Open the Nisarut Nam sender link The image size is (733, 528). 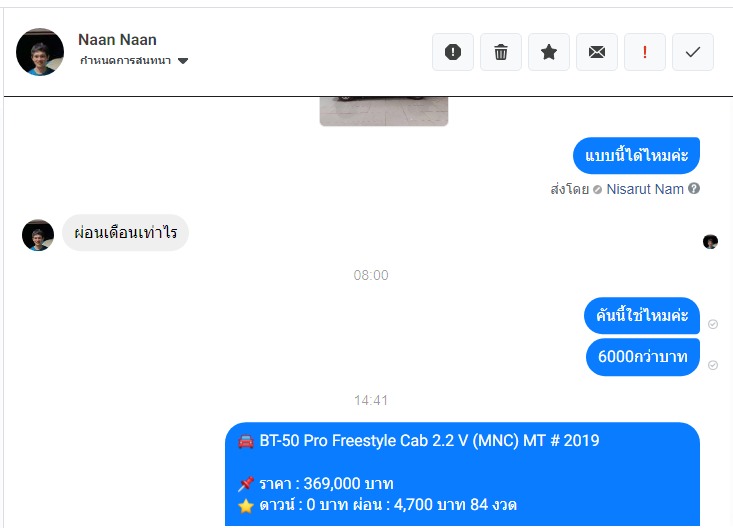(645, 189)
